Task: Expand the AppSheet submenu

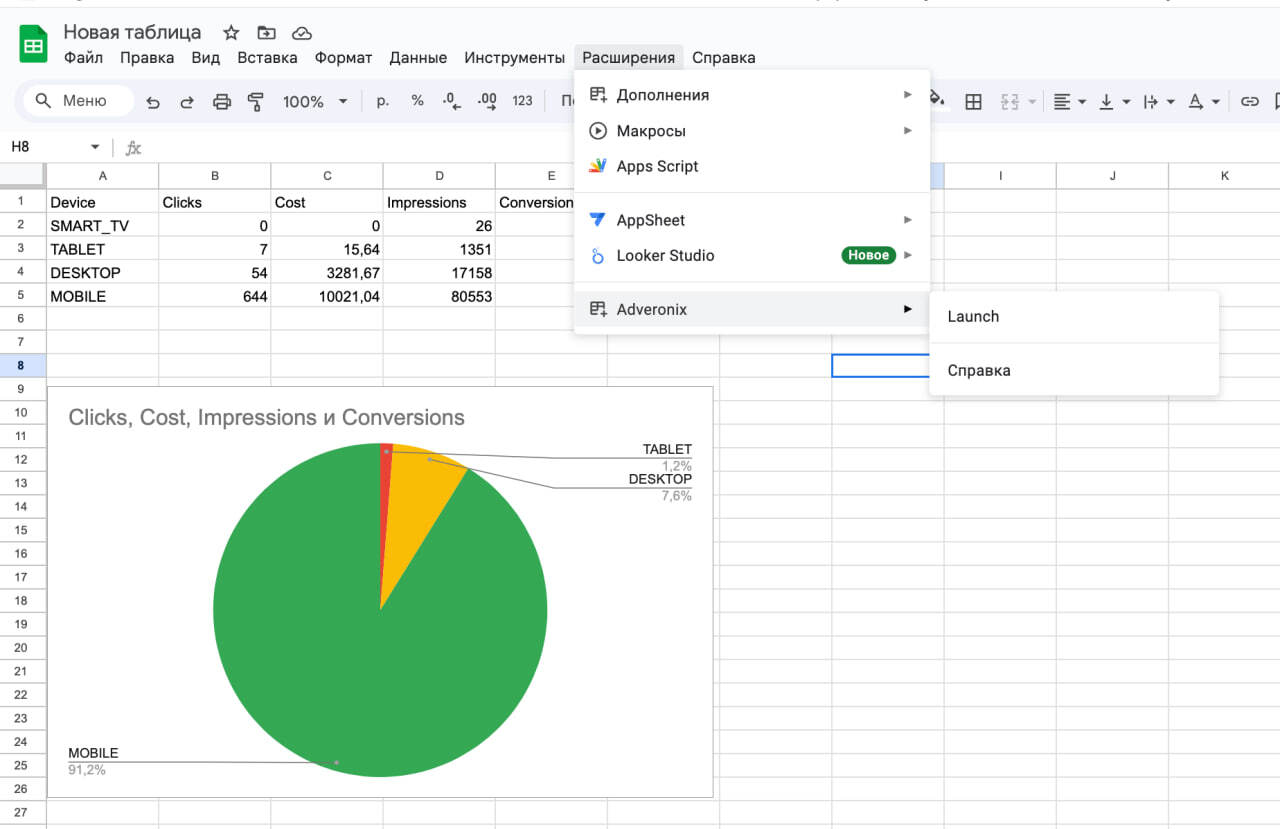Action: pos(752,220)
